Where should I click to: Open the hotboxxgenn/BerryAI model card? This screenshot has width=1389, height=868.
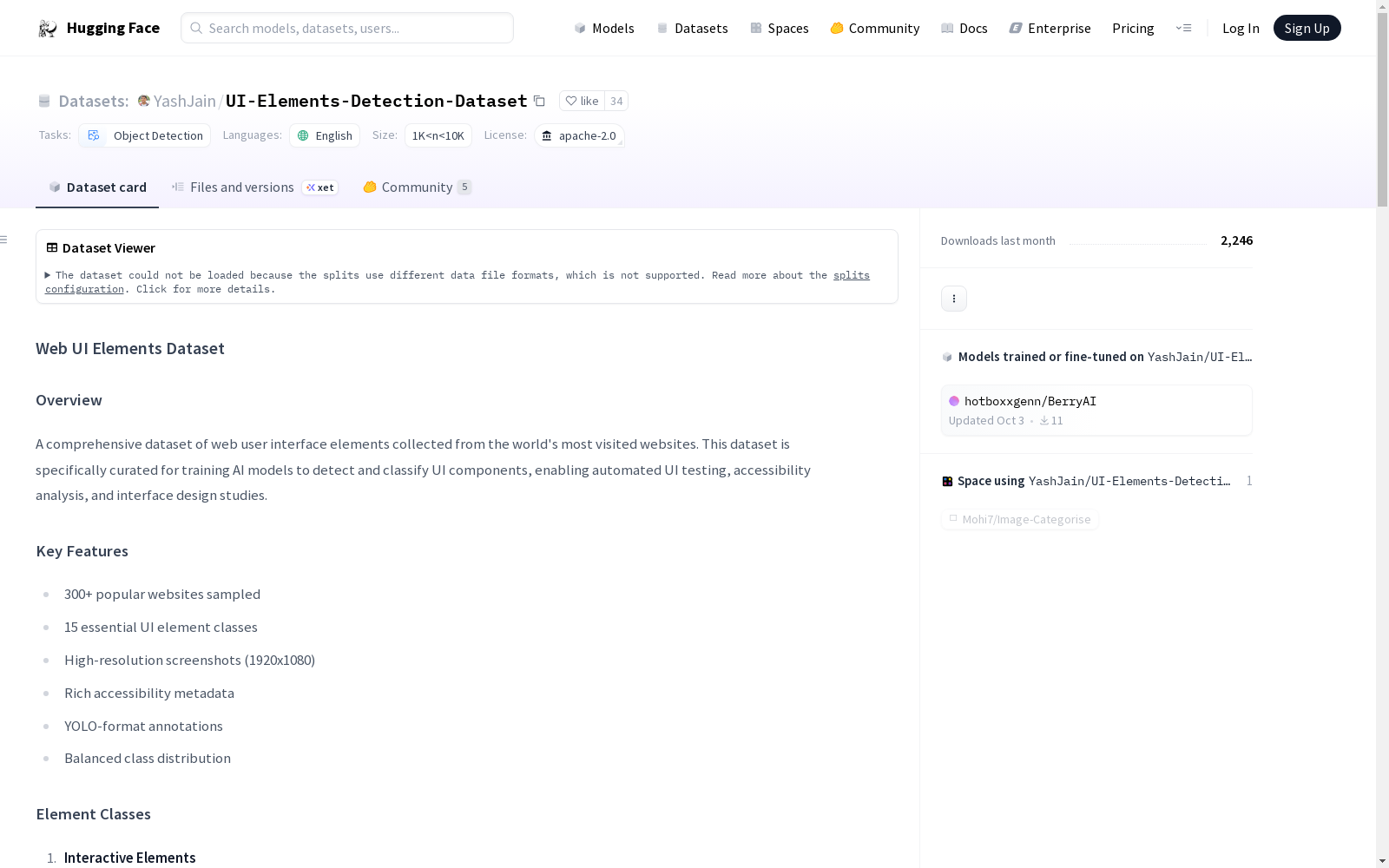tap(1096, 410)
